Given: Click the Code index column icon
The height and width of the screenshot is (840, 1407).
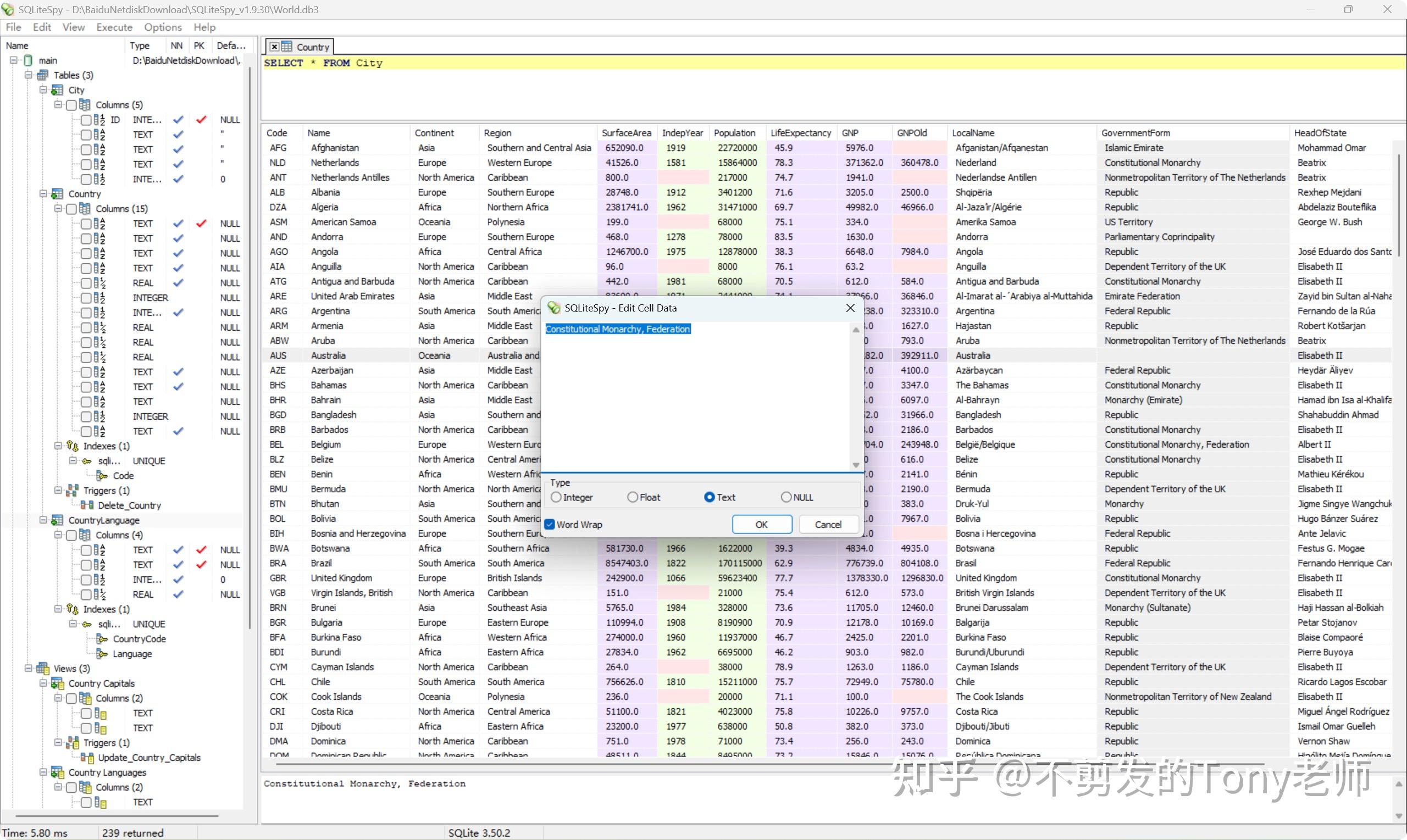Looking at the screenshot, I should click(x=102, y=475).
